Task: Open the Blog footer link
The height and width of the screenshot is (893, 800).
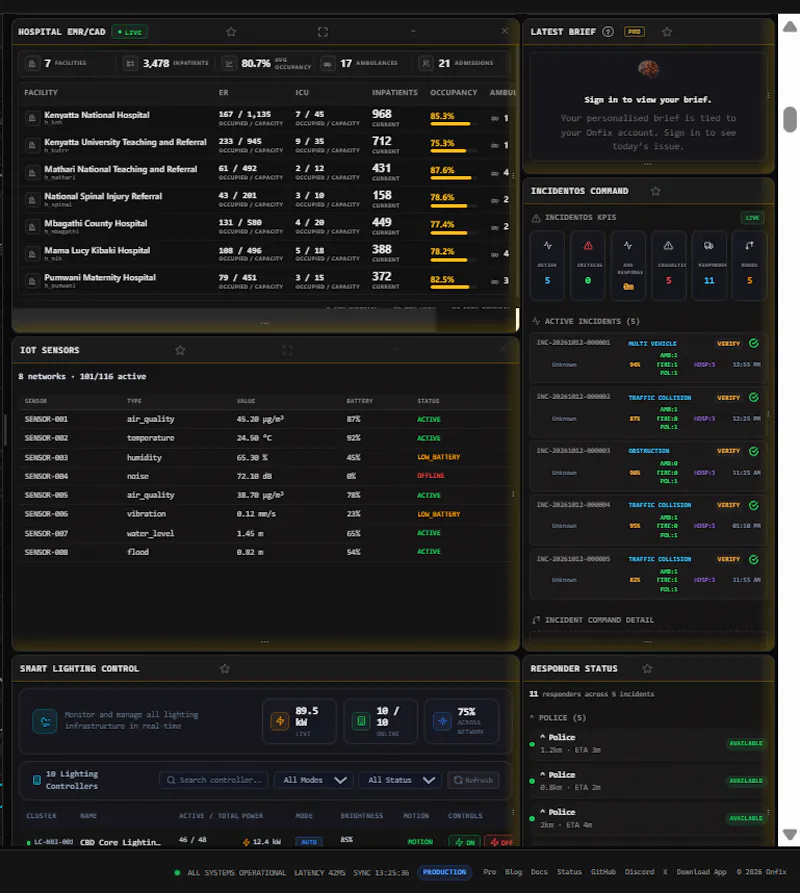Action: click(513, 872)
